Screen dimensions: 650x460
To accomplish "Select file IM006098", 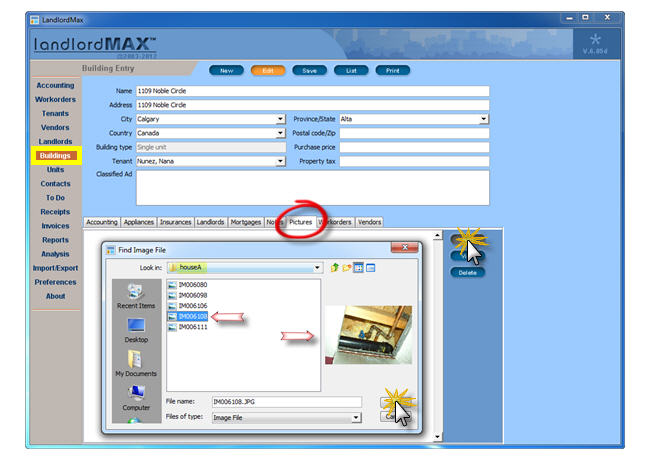I will (188, 295).
